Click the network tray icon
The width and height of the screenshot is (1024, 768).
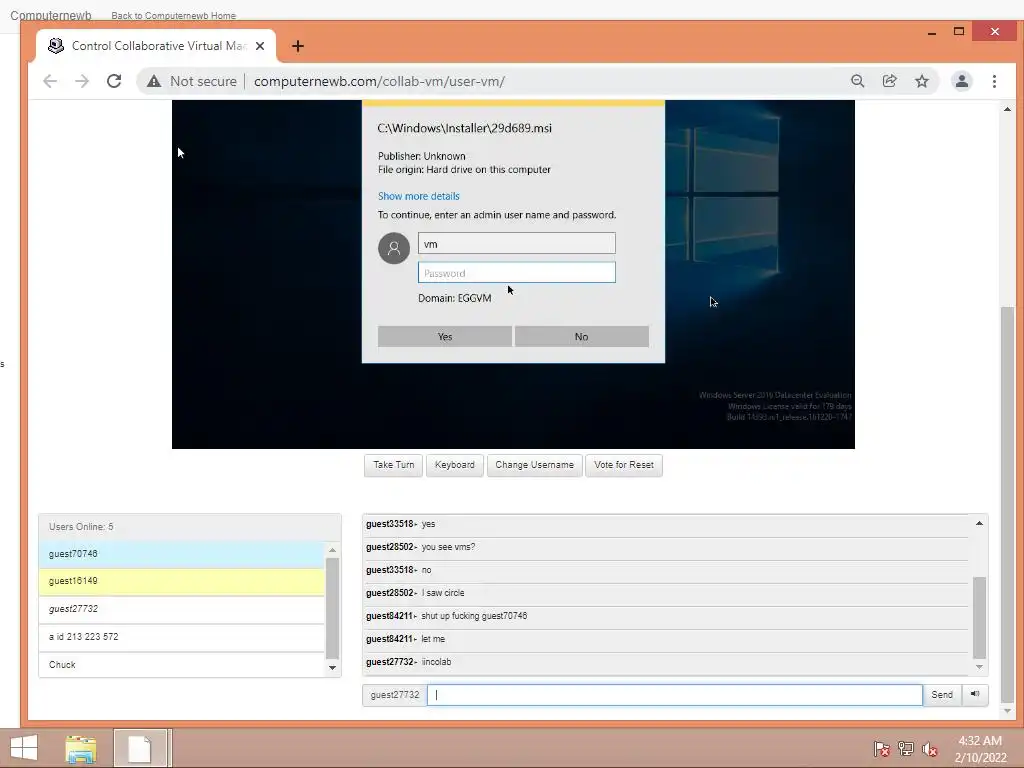(x=906, y=749)
